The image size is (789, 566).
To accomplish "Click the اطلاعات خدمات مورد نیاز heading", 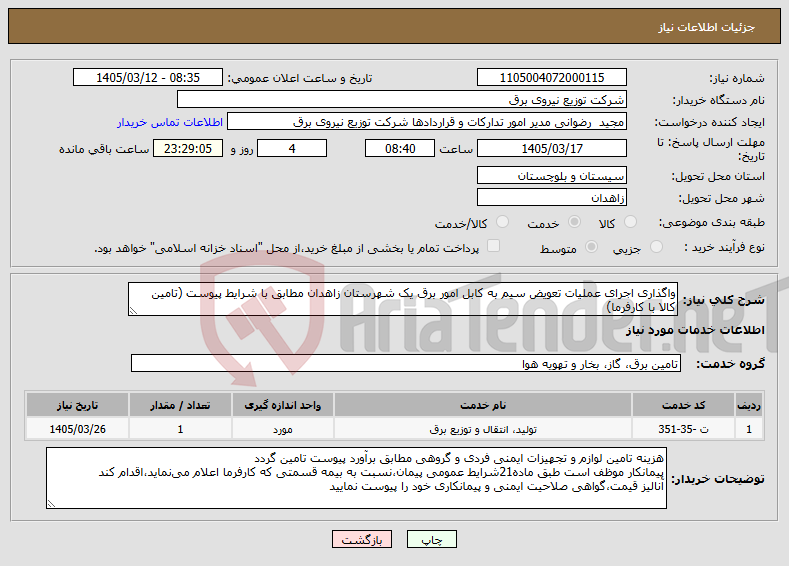I will pos(695,330).
